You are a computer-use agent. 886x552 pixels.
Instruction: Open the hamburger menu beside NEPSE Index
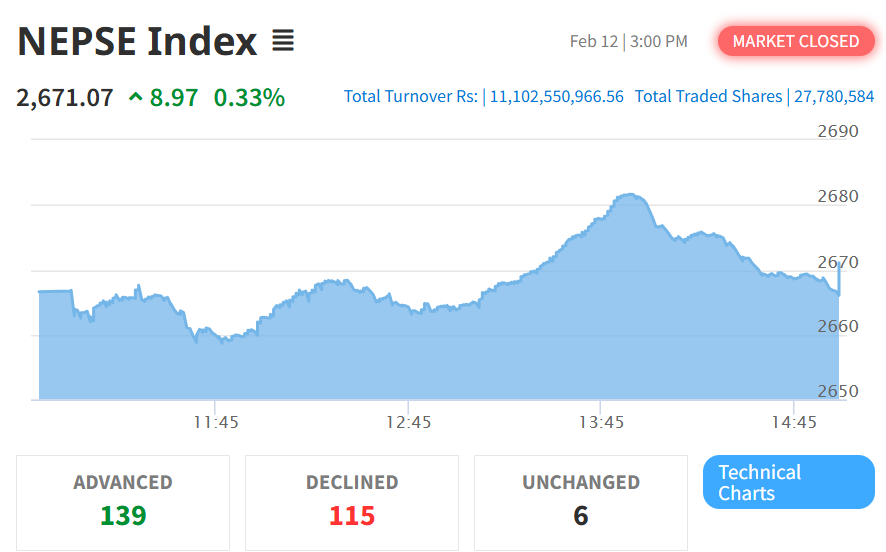[x=283, y=41]
